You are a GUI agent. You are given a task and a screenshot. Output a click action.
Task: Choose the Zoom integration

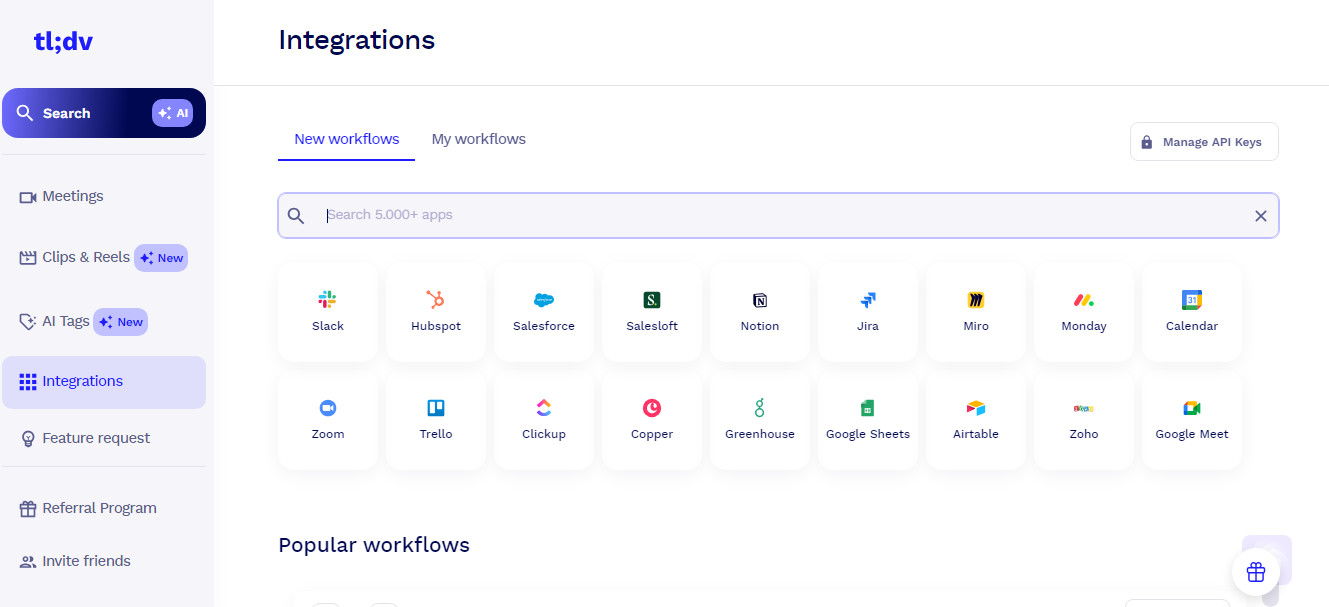pos(328,420)
